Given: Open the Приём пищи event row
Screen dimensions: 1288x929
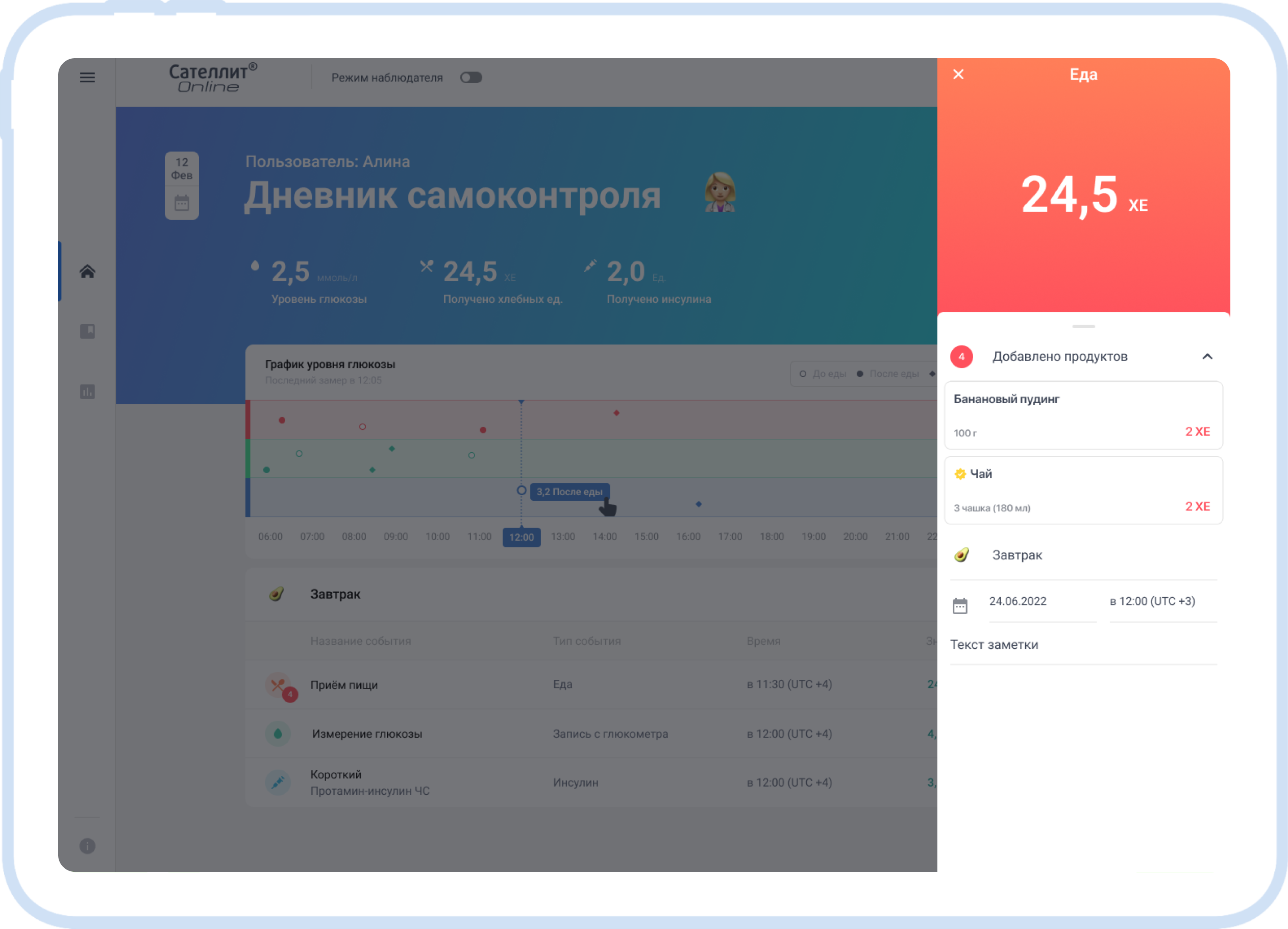Looking at the screenshot, I should (591, 684).
